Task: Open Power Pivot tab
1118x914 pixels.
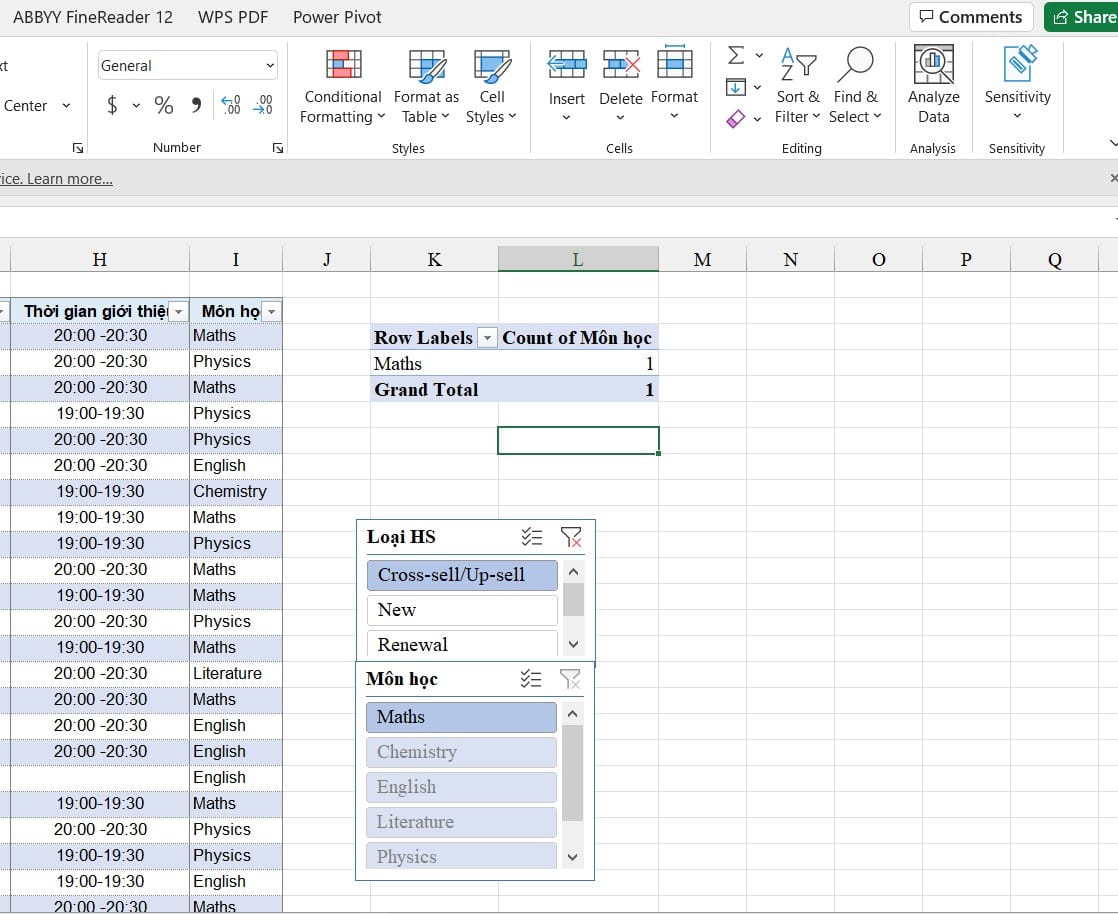Action: pyautogui.click(x=337, y=17)
